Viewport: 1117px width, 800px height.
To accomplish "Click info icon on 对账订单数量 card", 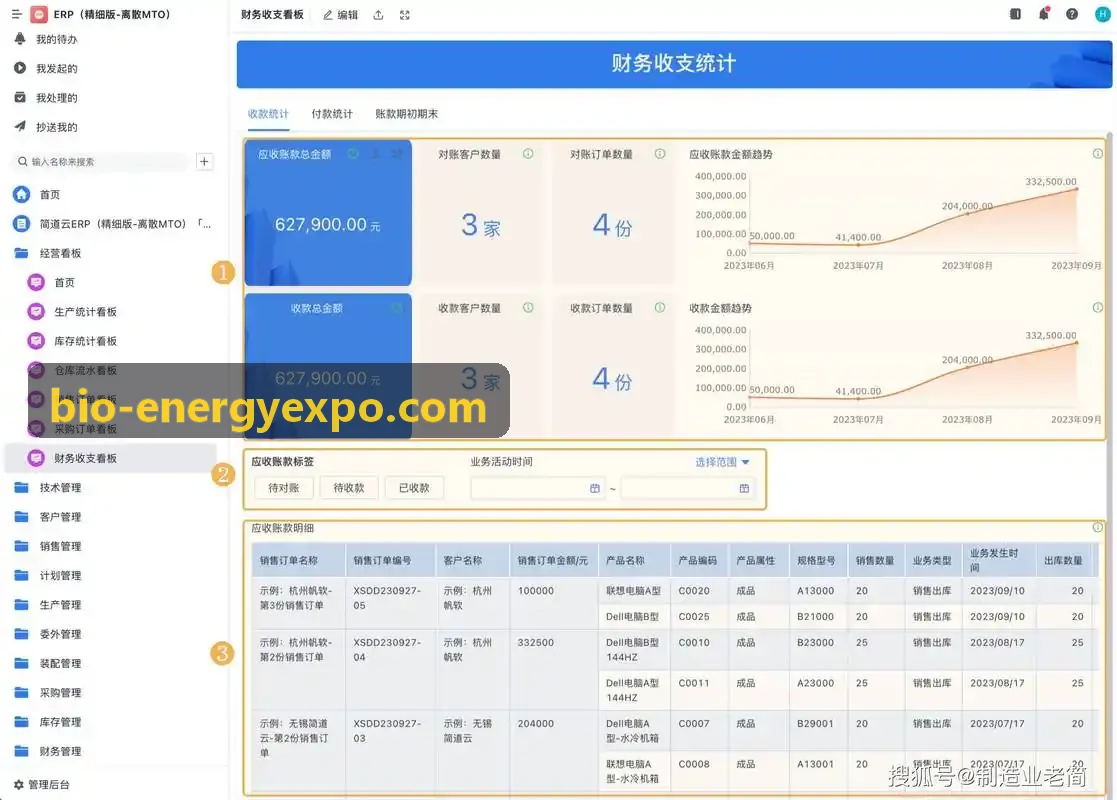I will 660,153.
